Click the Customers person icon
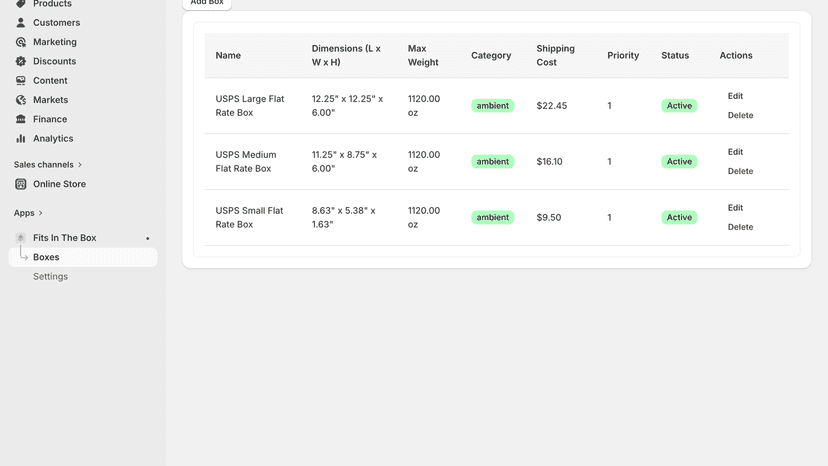The image size is (828, 466). [21, 23]
